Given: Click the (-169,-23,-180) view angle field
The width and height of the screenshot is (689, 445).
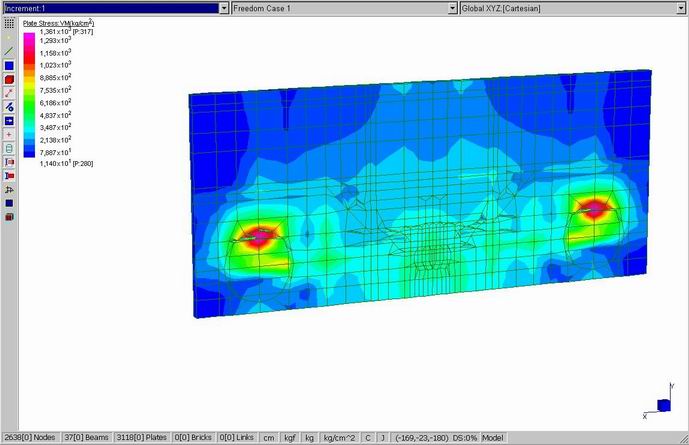Looking at the screenshot, I should coord(422,438).
